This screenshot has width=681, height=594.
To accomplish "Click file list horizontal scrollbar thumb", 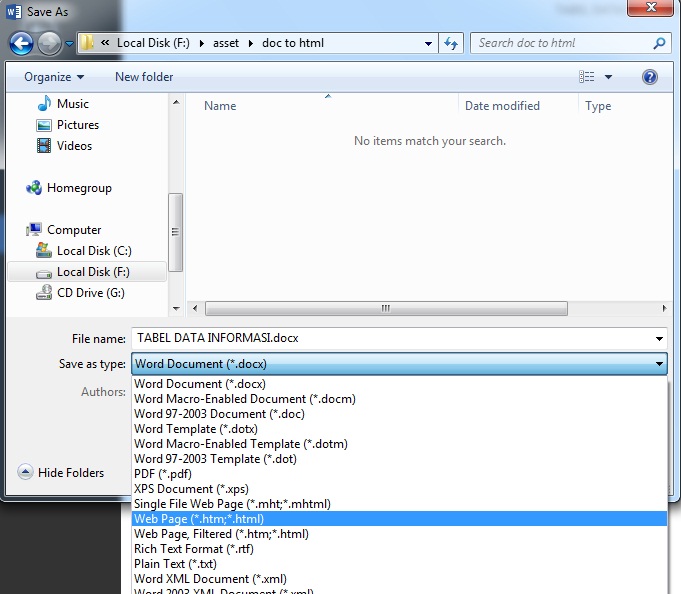I will [386, 309].
